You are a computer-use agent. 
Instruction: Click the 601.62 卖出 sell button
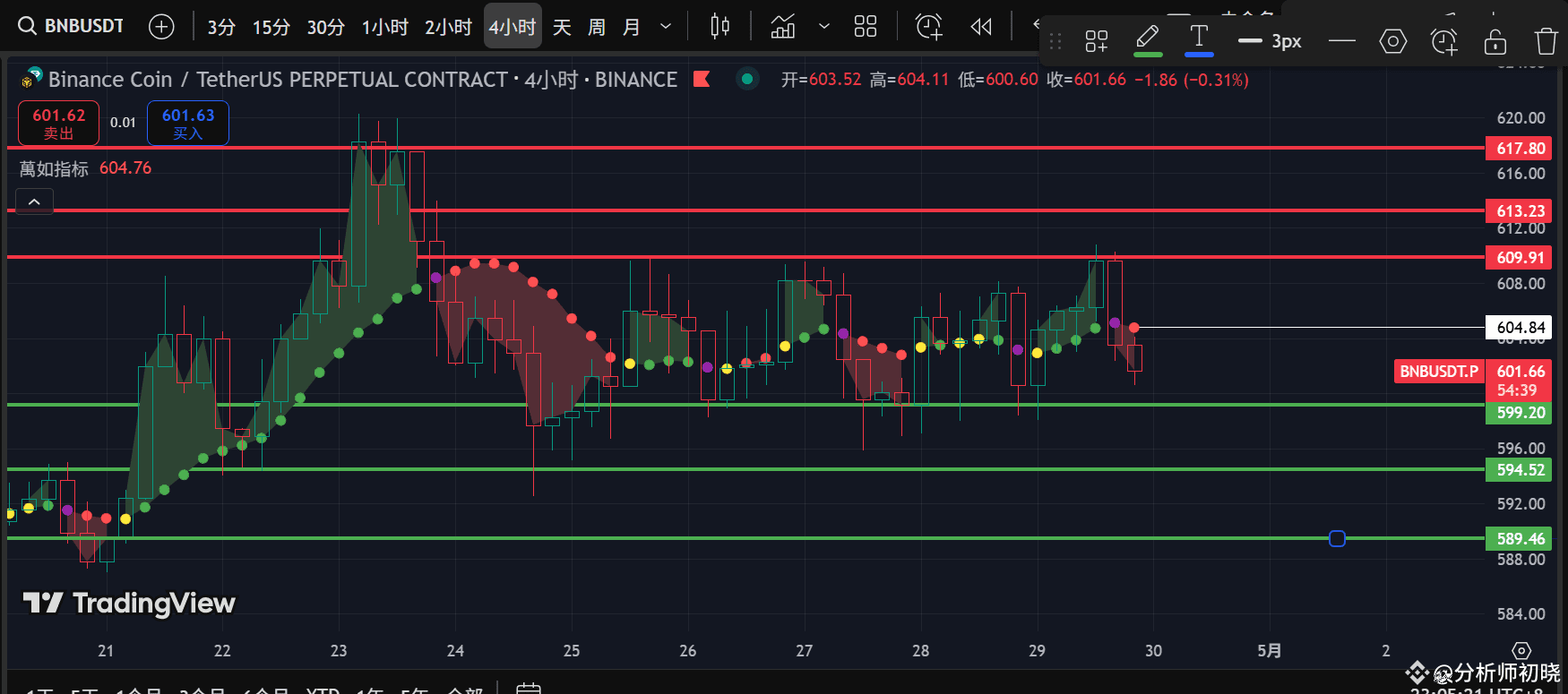[58, 124]
